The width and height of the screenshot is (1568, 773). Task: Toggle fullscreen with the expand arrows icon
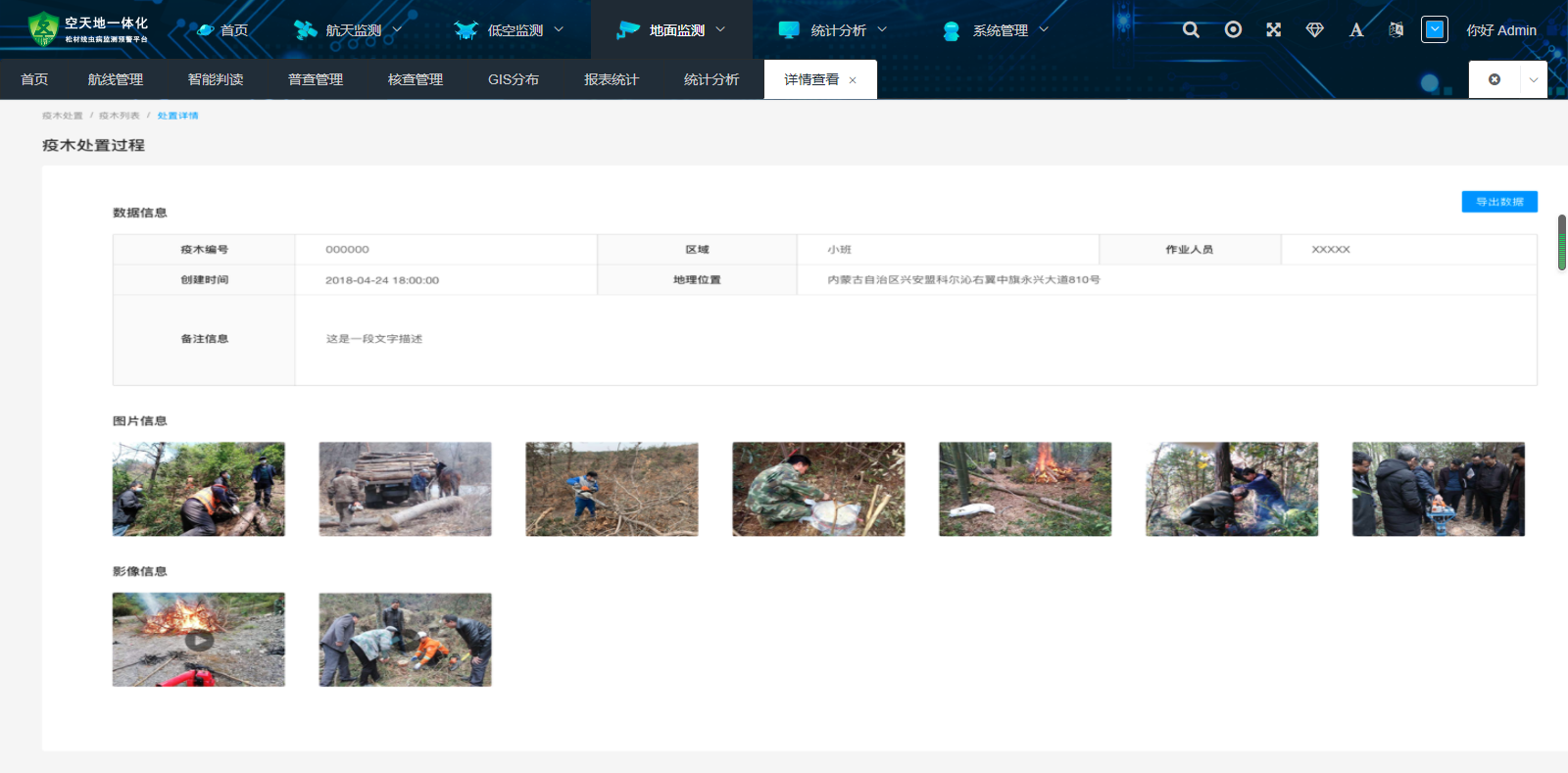1273,29
